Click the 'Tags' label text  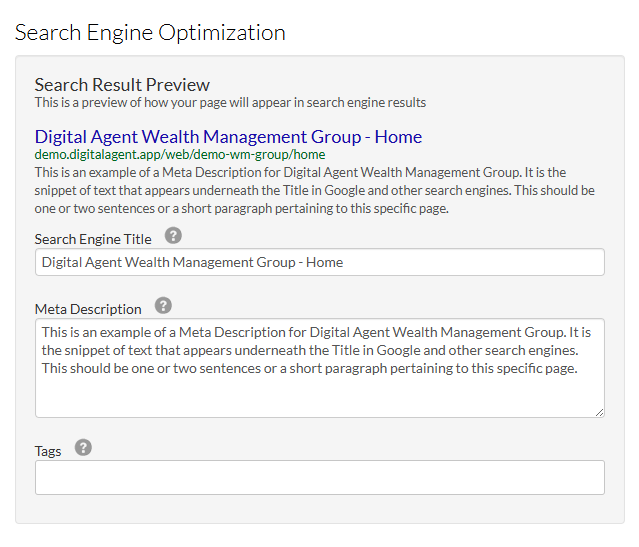(48, 452)
